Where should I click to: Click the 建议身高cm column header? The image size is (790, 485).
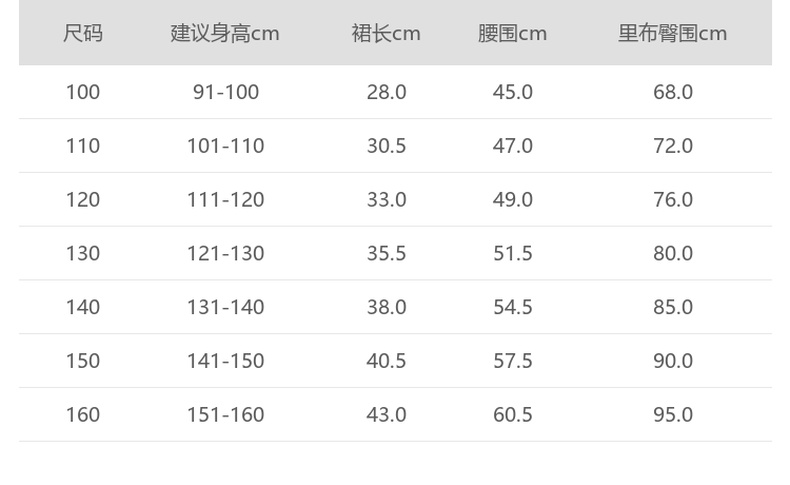(x=225, y=33)
